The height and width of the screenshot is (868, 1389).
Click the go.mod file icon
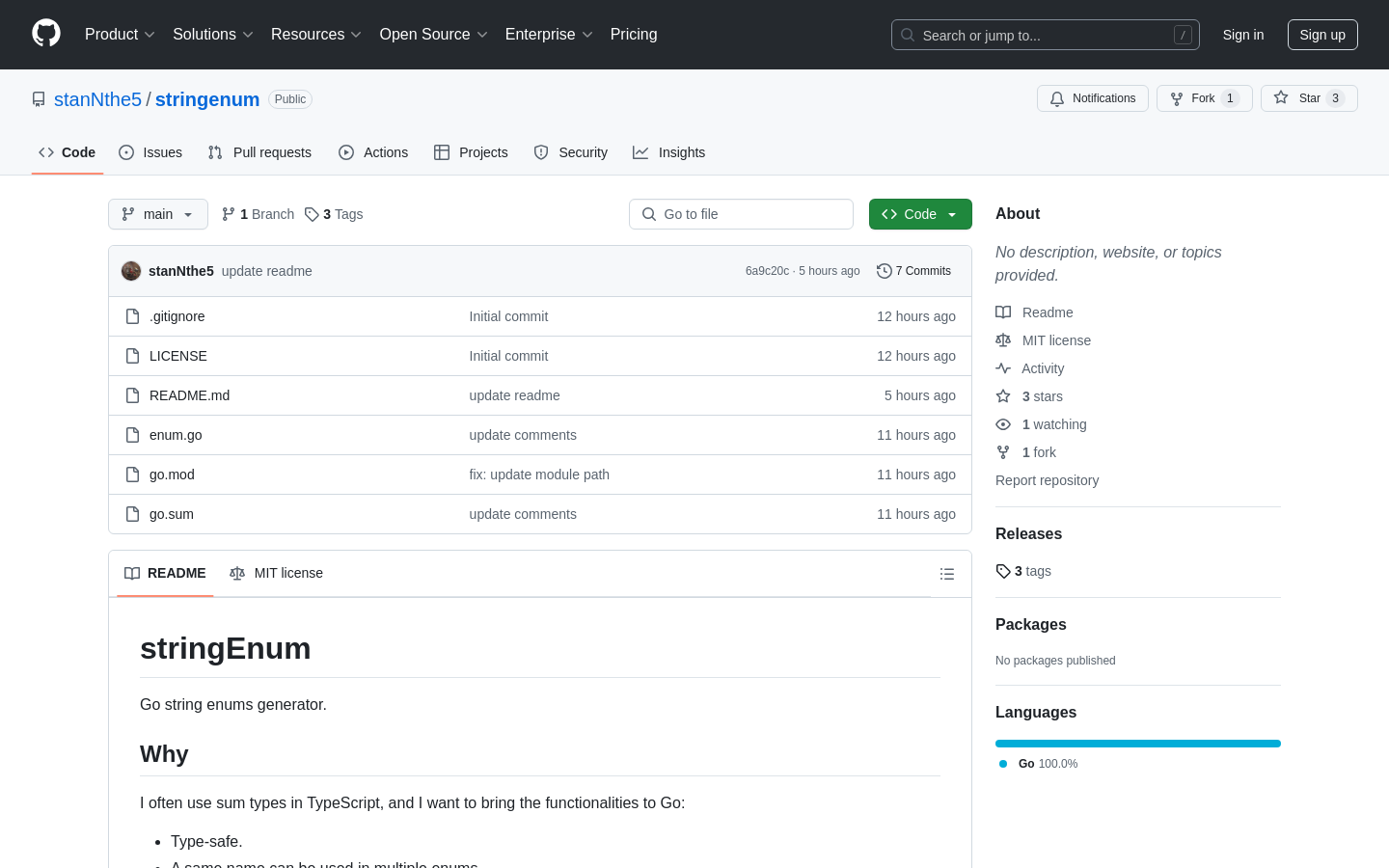(132, 475)
